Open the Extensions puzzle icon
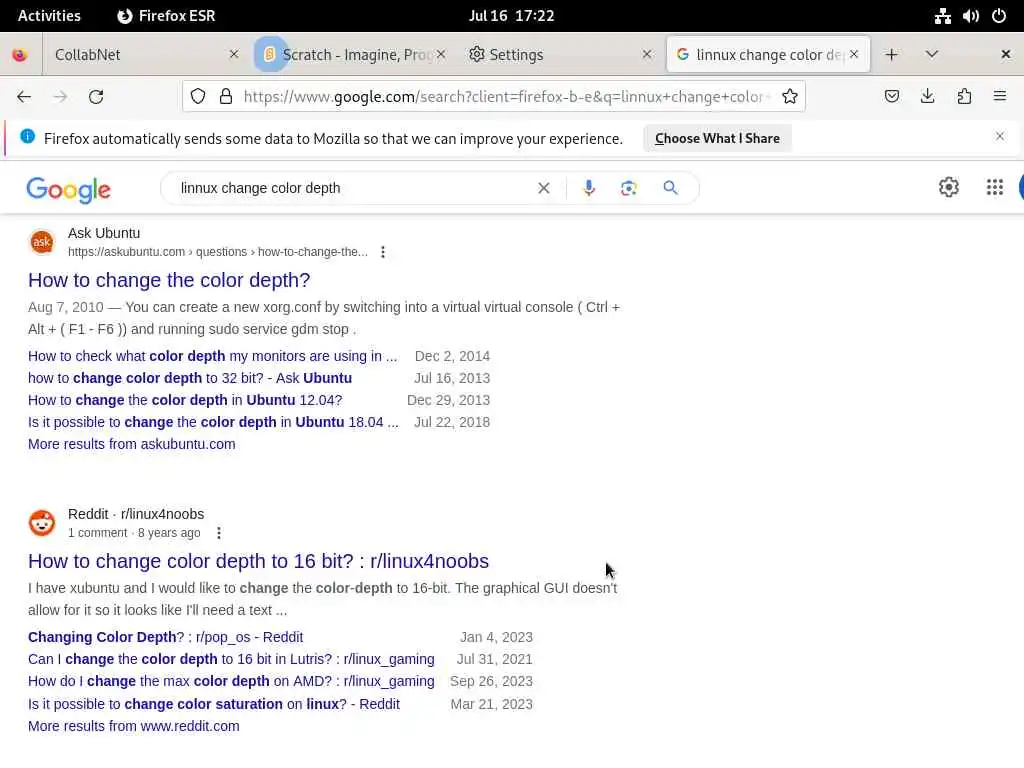 click(x=964, y=97)
